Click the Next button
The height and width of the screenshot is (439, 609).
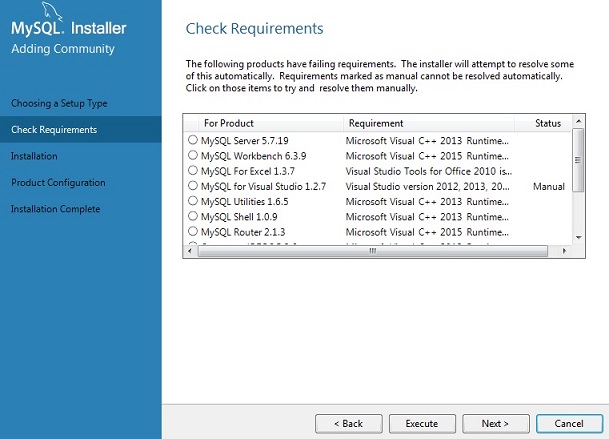point(496,423)
